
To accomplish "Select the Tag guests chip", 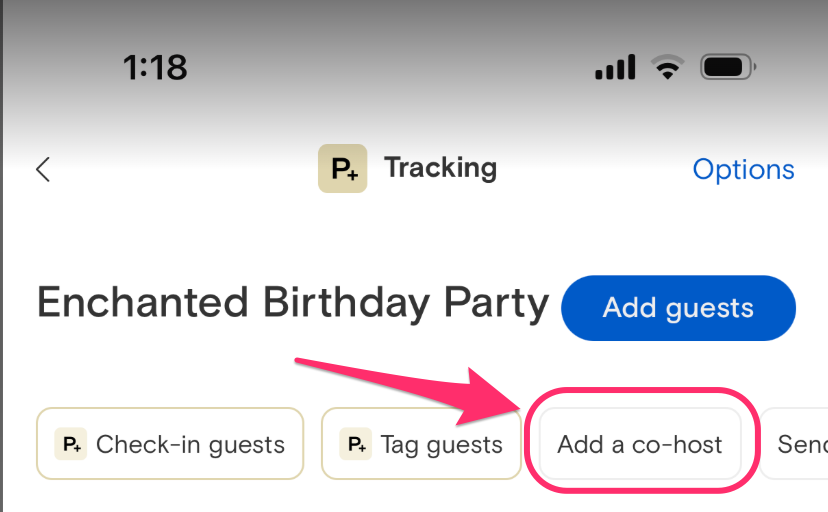I will (x=421, y=443).
